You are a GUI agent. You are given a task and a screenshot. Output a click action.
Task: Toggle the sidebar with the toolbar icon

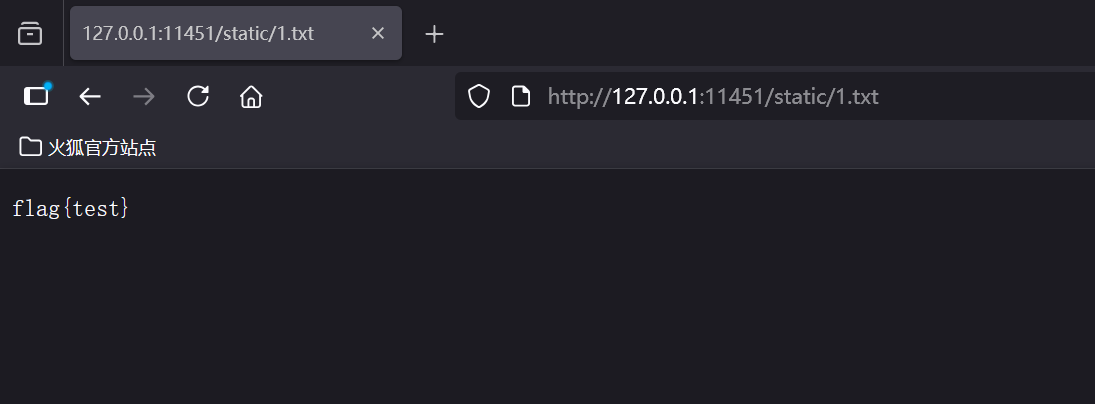pos(36,96)
